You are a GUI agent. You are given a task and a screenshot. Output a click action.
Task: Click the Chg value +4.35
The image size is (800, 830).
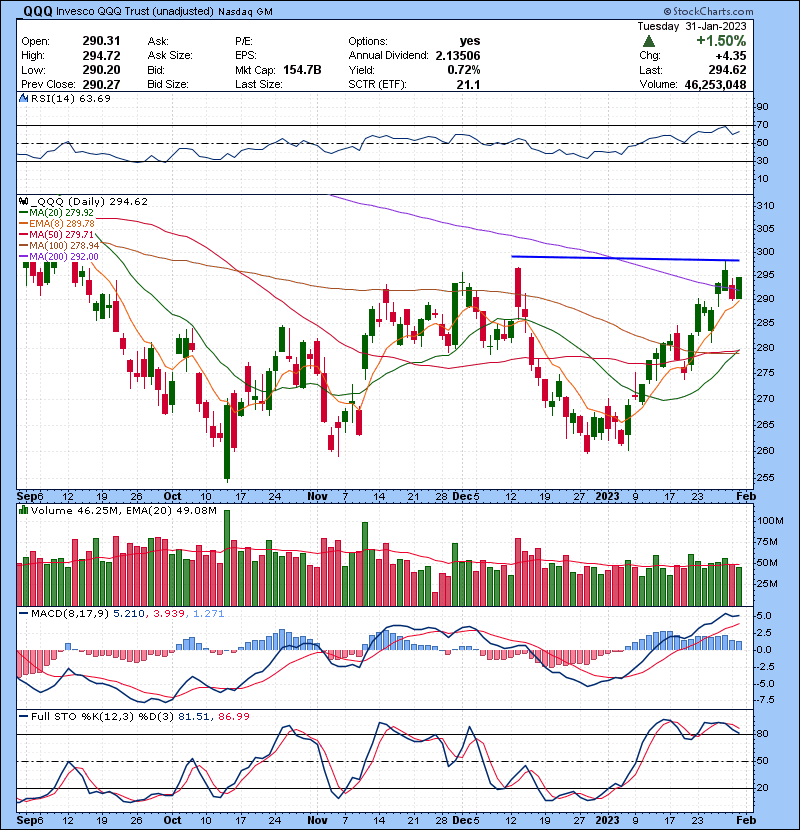click(731, 56)
